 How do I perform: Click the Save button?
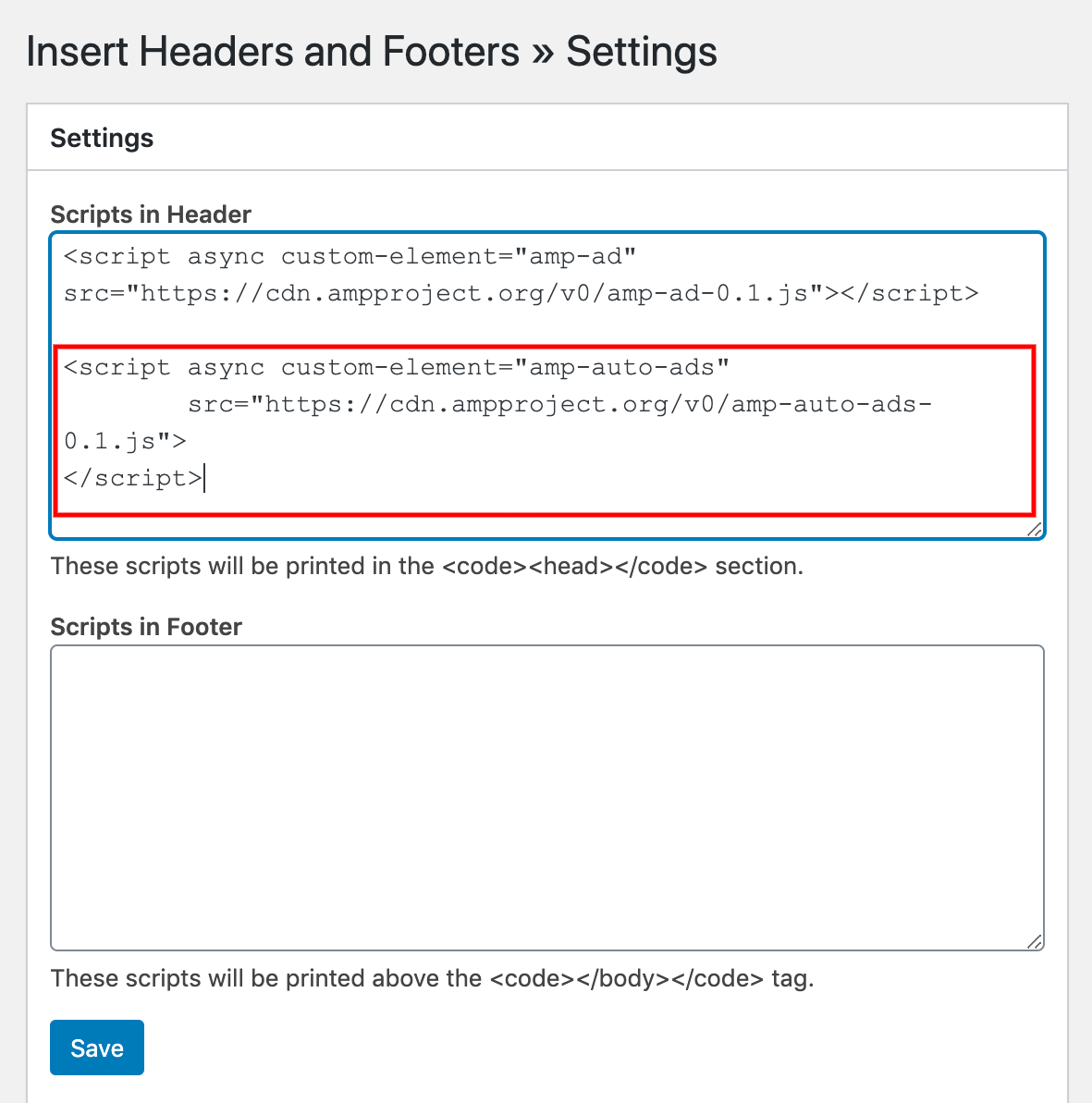97,1048
